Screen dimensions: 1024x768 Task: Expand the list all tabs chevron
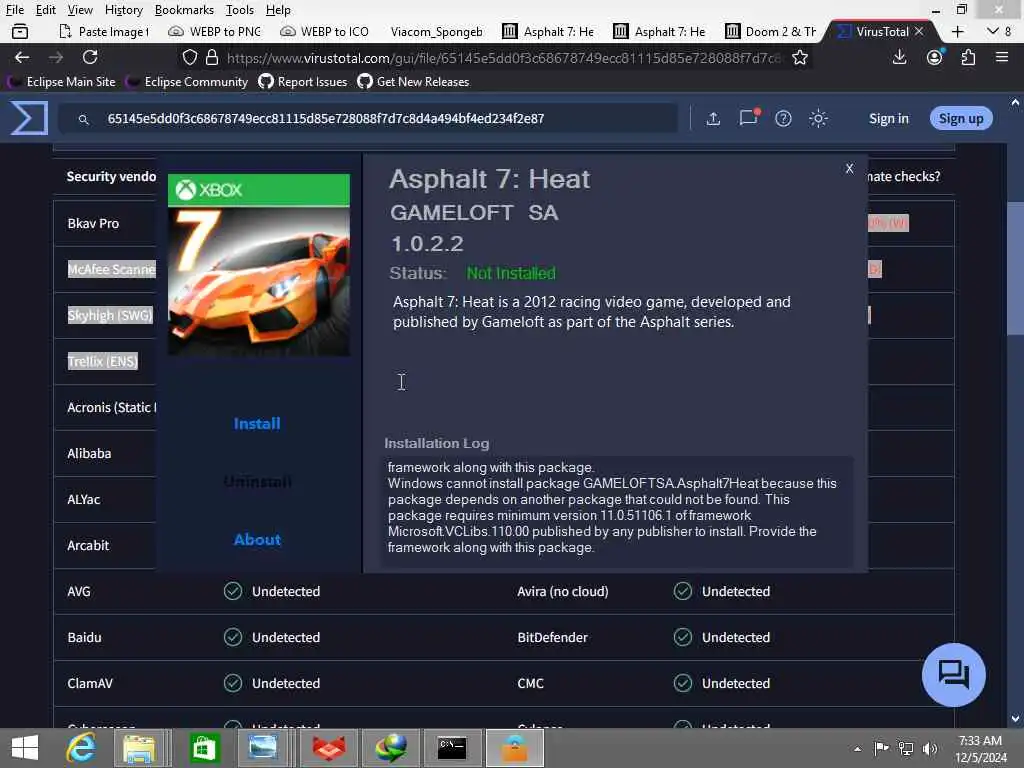tap(993, 31)
